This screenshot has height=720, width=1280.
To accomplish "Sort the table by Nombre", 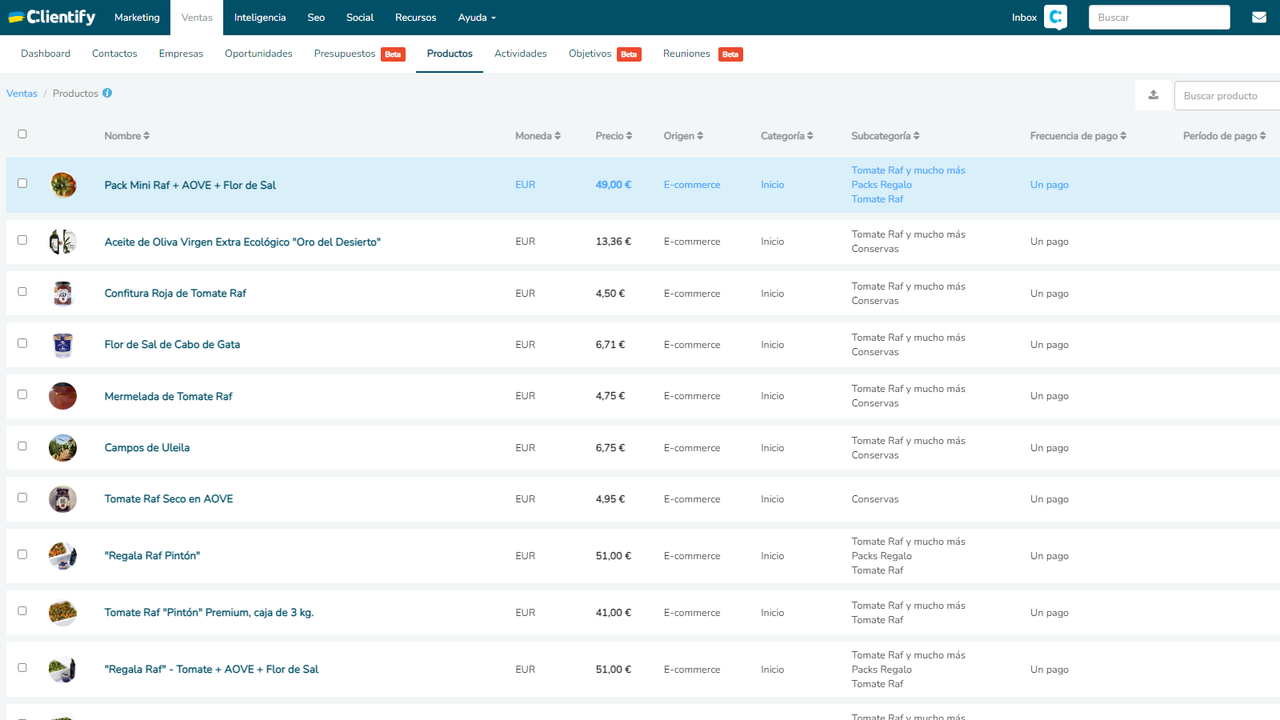I will 127,136.
